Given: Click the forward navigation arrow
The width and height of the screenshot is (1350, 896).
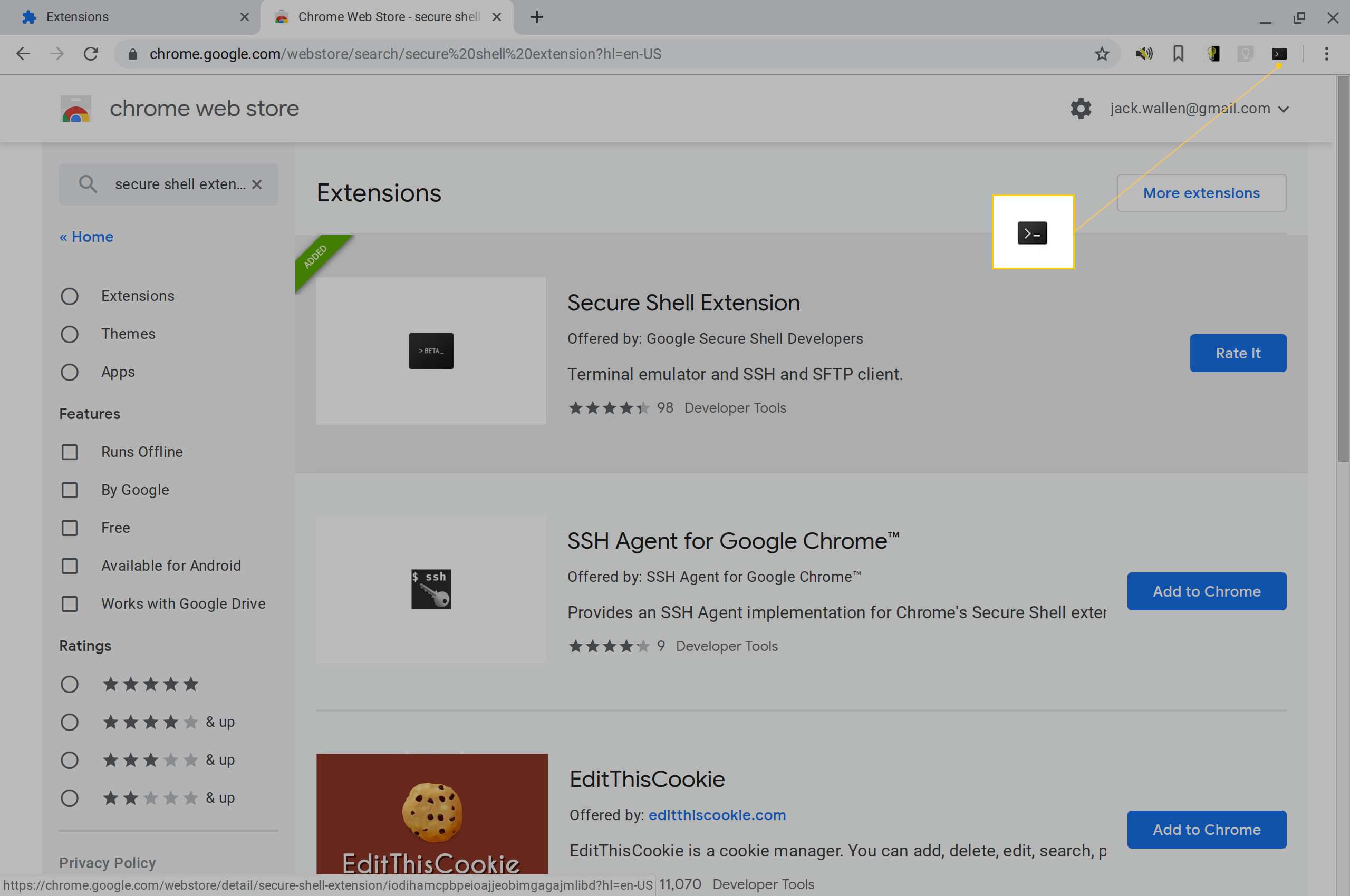Looking at the screenshot, I should point(56,54).
